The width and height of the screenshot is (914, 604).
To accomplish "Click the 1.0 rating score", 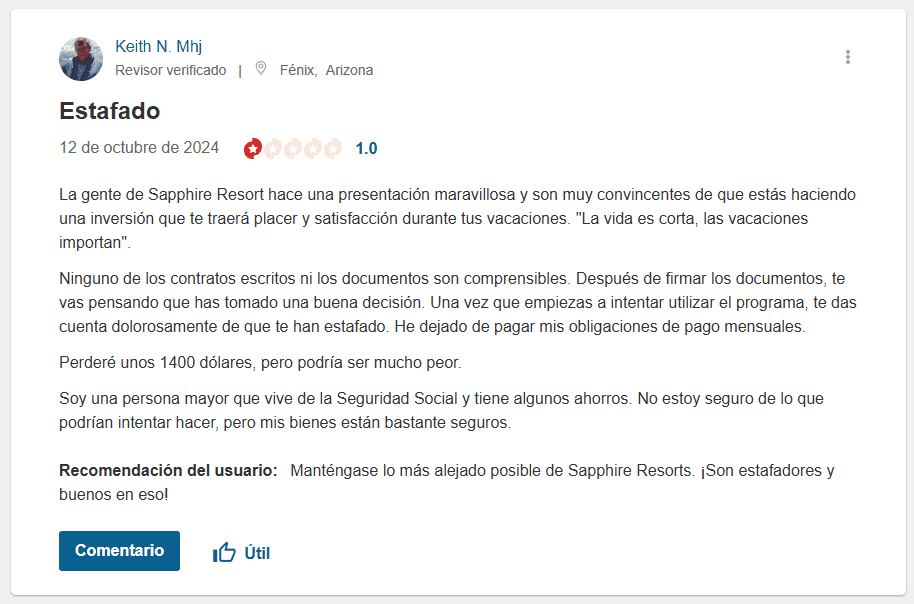I will pos(366,149).
